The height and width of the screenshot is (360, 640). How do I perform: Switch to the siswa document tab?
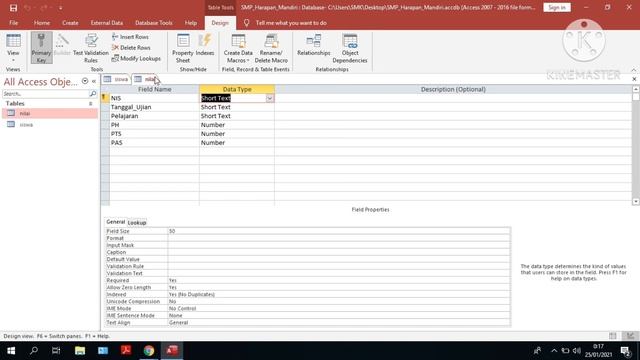point(116,79)
